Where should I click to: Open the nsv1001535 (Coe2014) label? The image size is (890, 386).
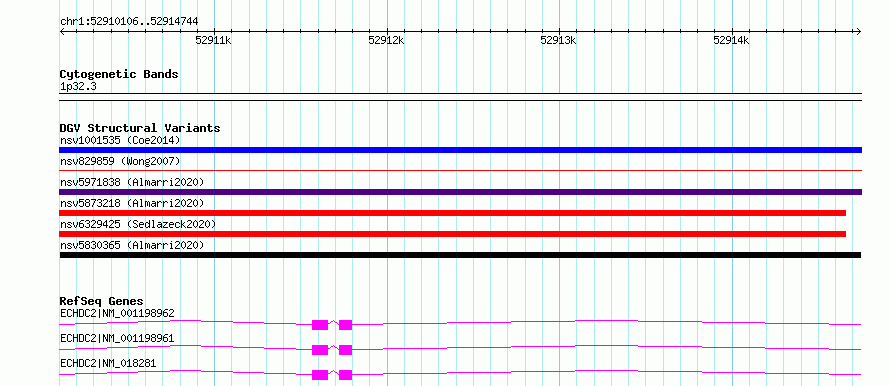[120, 140]
